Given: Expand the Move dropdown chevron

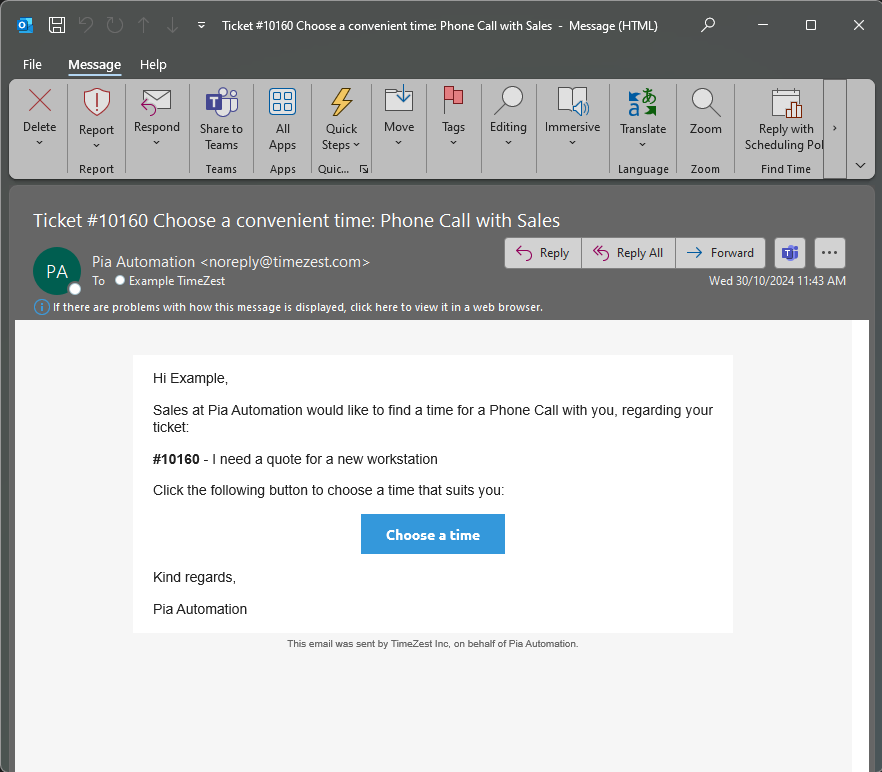Looking at the screenshot, I should pos(399,142).
